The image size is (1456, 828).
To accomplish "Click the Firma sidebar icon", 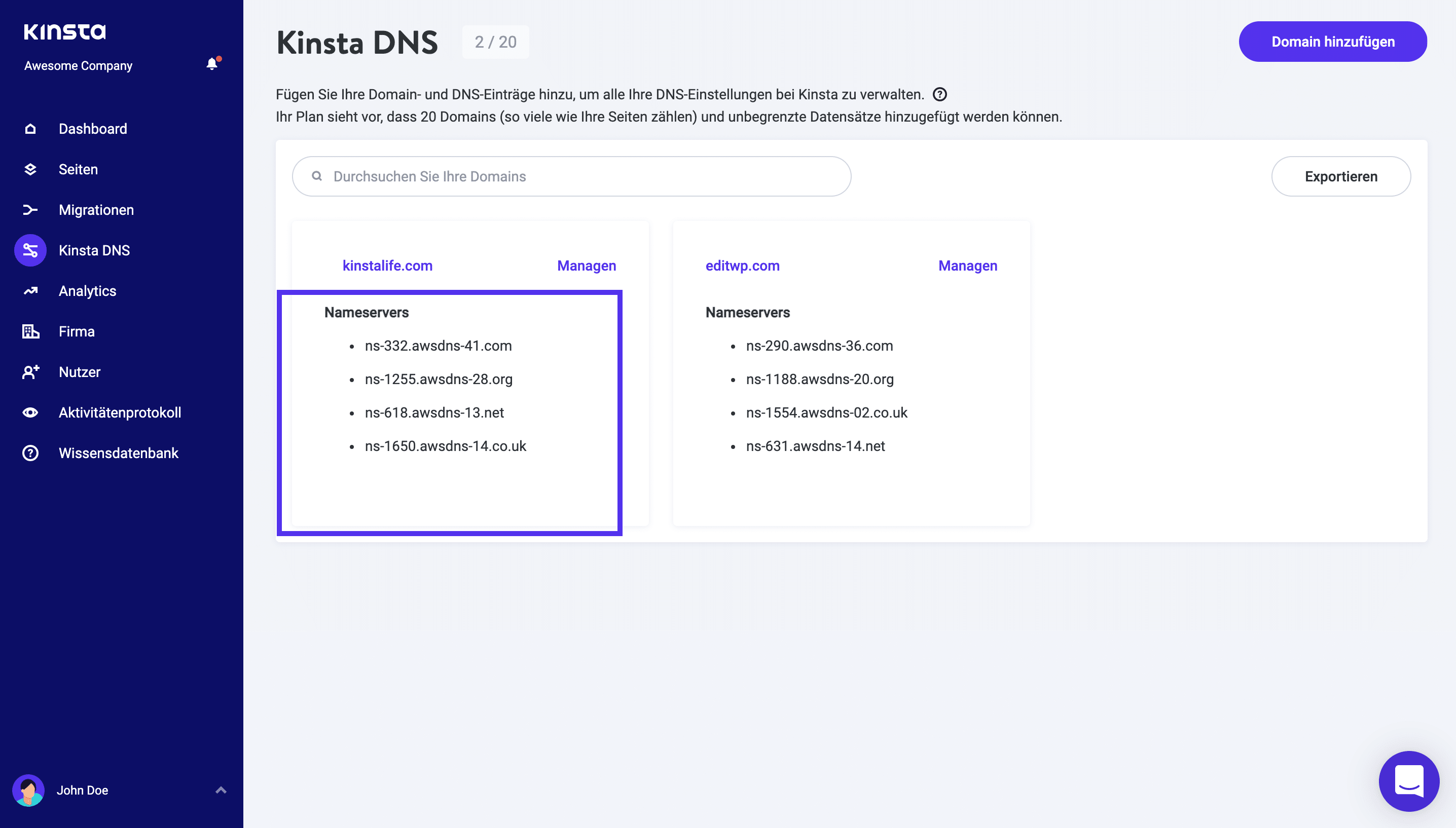I will point(29,332).
